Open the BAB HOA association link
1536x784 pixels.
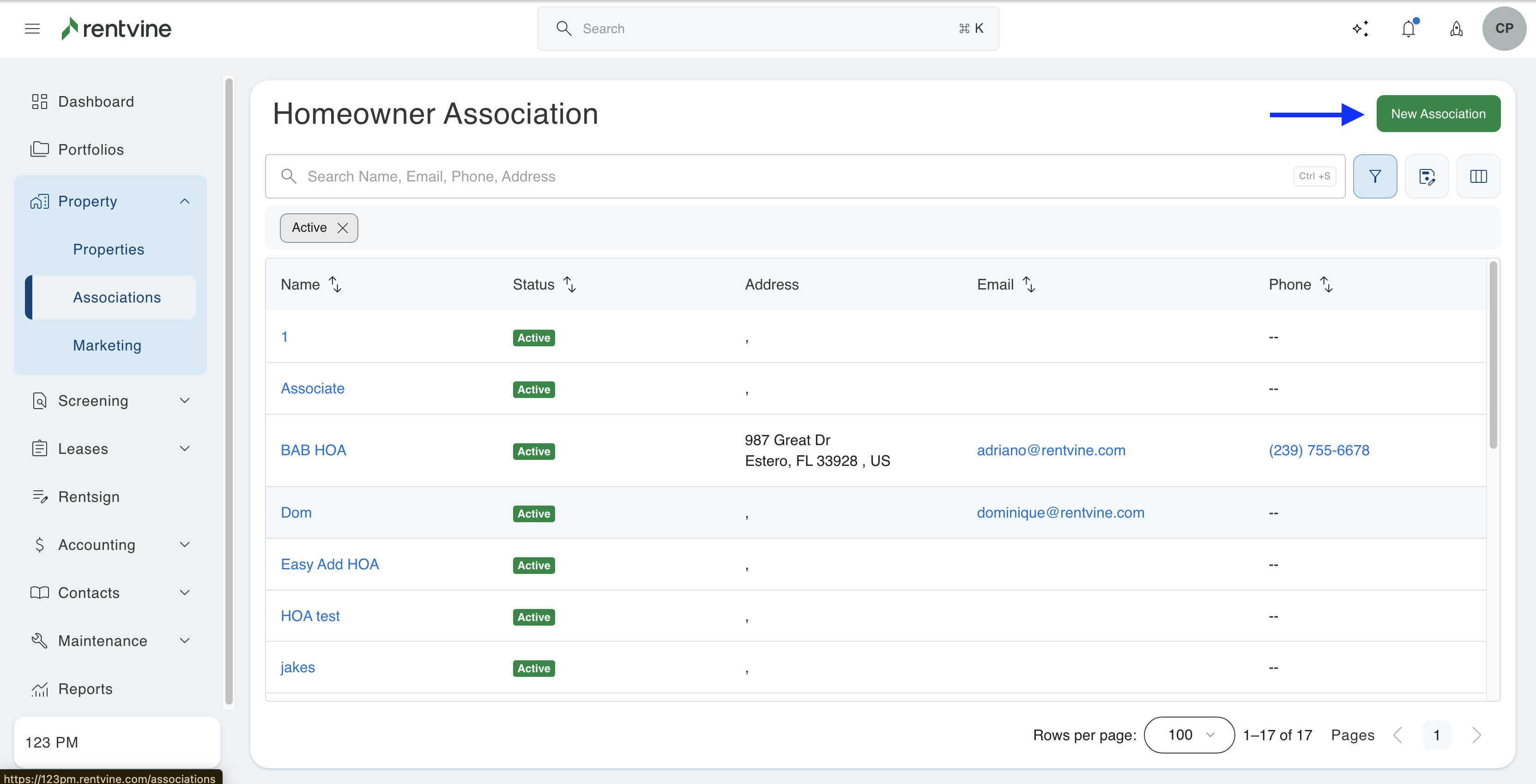click(313, 450)
